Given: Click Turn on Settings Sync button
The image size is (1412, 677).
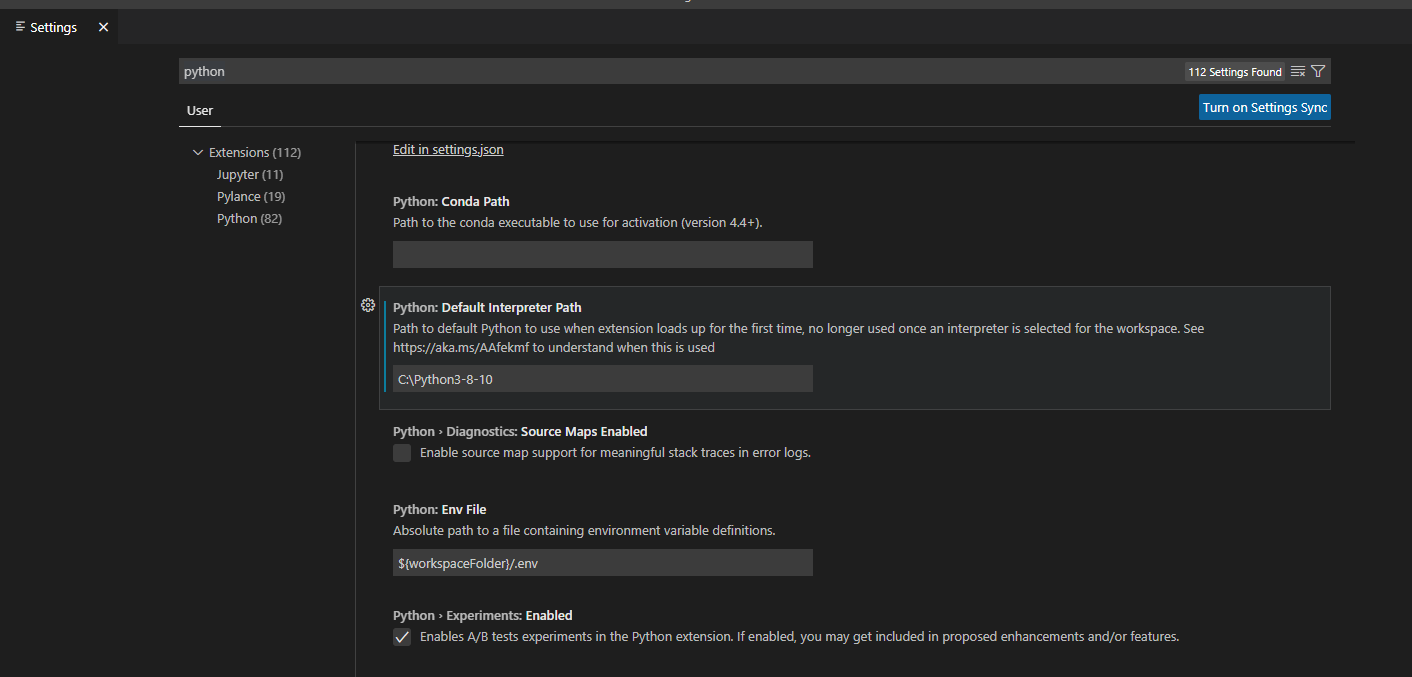Looking at the screenshot, I should pyautogui.click(x=1265, y=108).
